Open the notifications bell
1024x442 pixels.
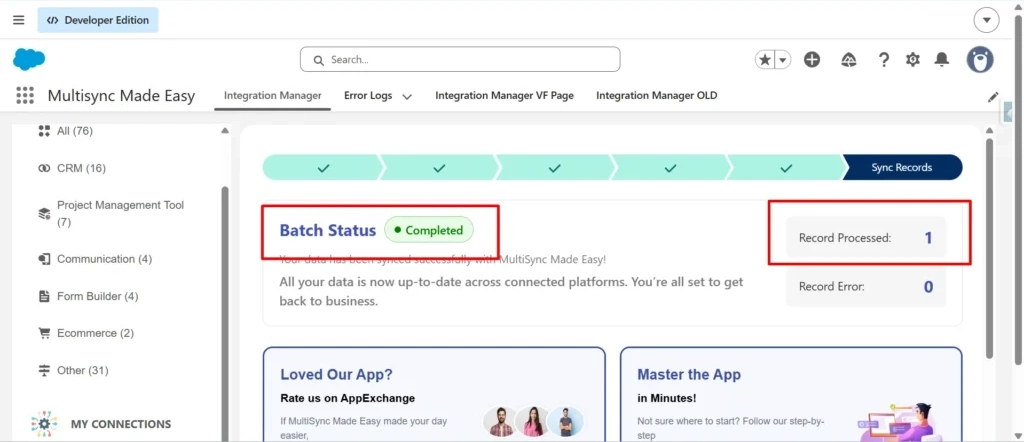point(941,60)
